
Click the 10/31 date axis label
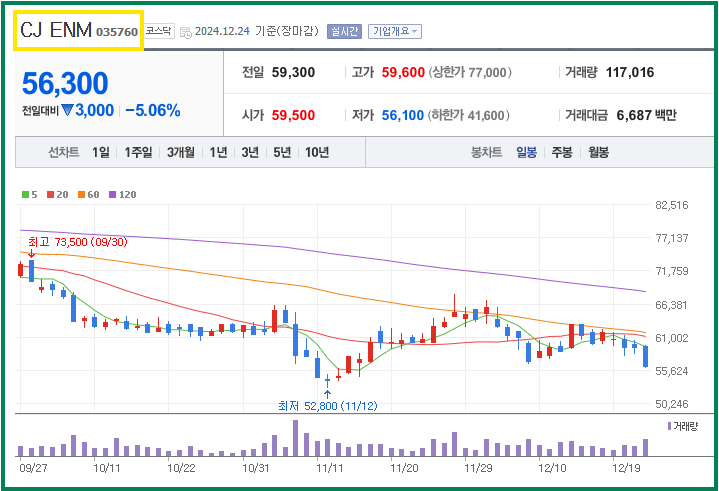pos(255,468)
